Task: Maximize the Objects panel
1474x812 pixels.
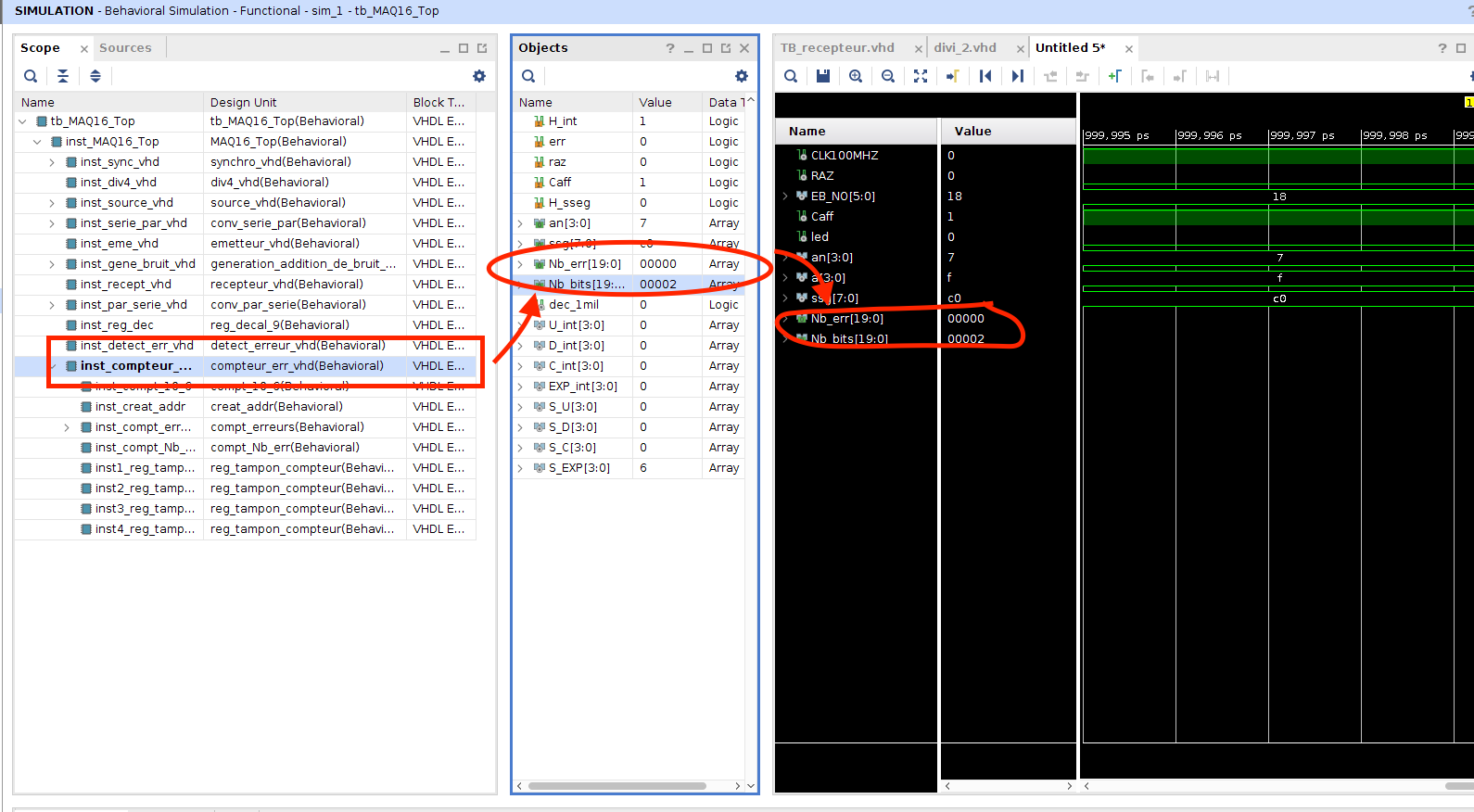Action: pyautogui.click(x=707, y=48)
